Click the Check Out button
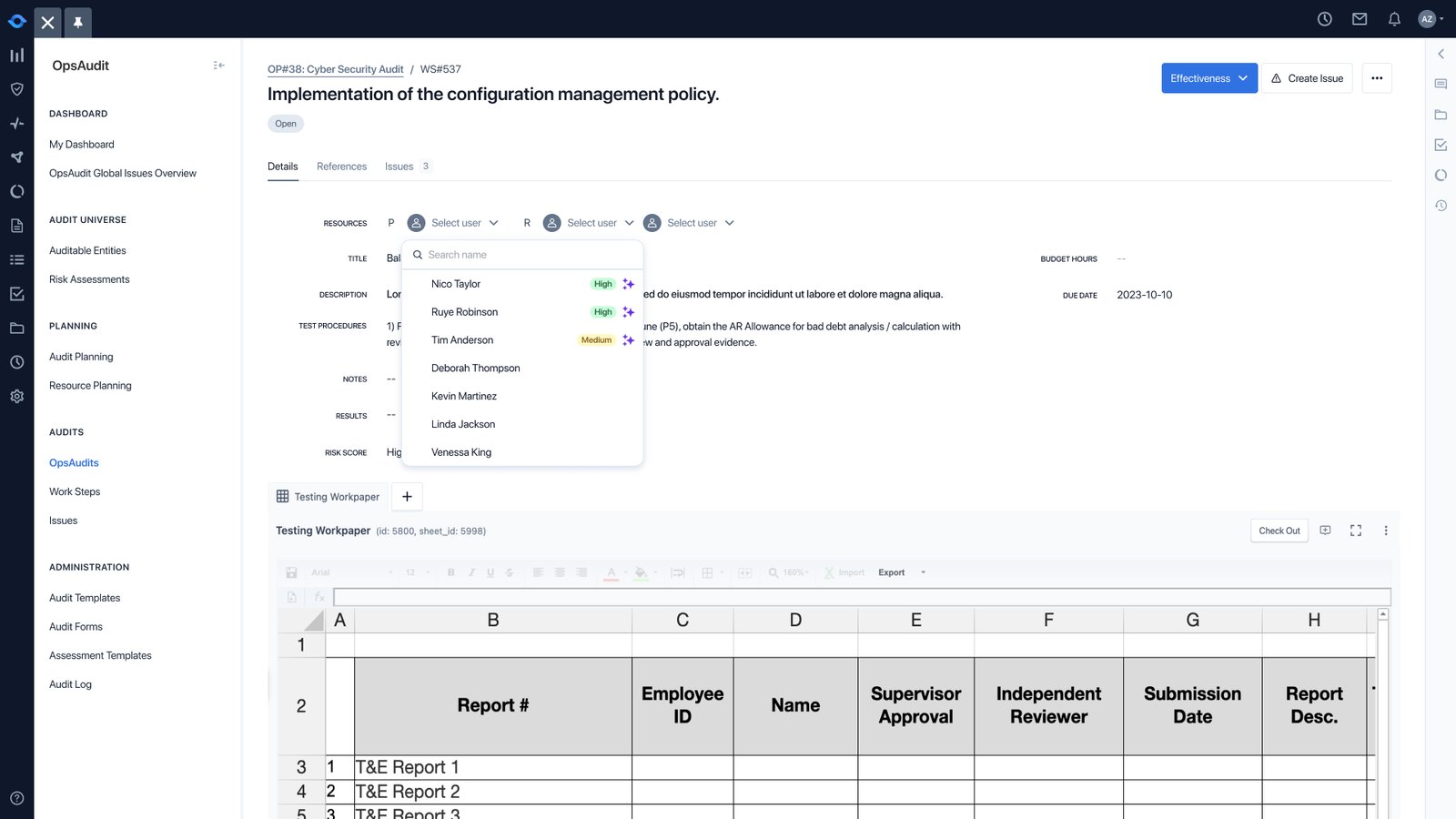This screenshot has width=1456, height=819. coord(1279,531)
